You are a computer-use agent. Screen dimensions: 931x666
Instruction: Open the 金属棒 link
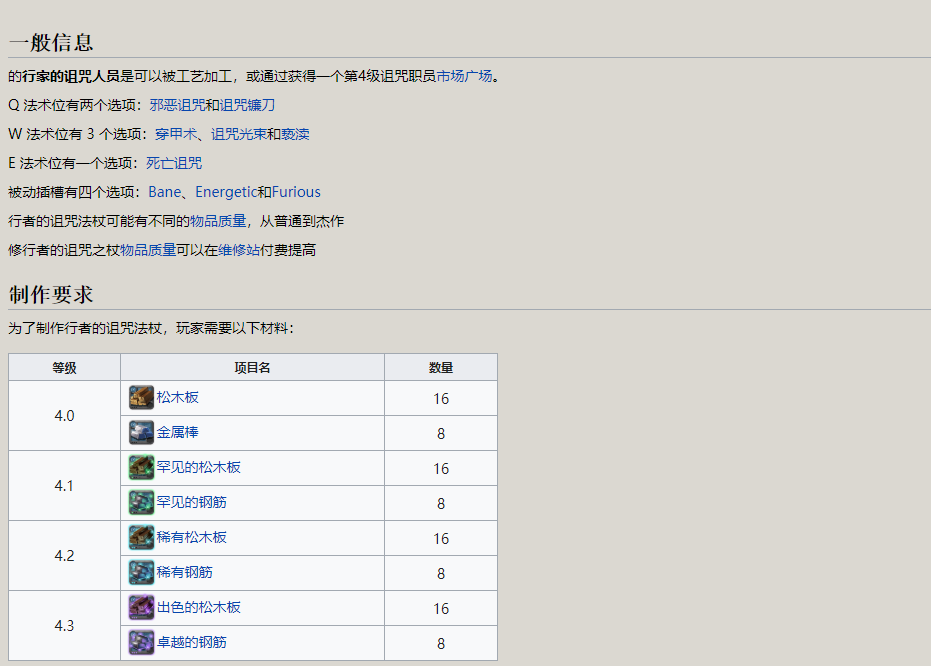point(178,432)
